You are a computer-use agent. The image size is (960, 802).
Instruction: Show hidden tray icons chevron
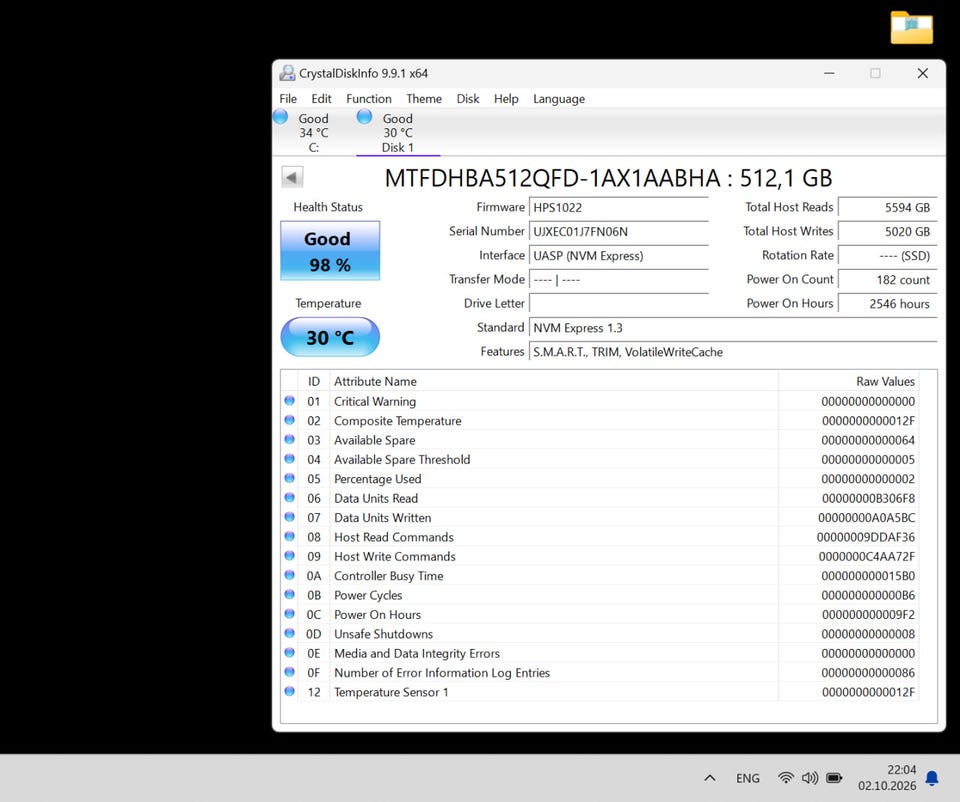[x=710, y=778]
